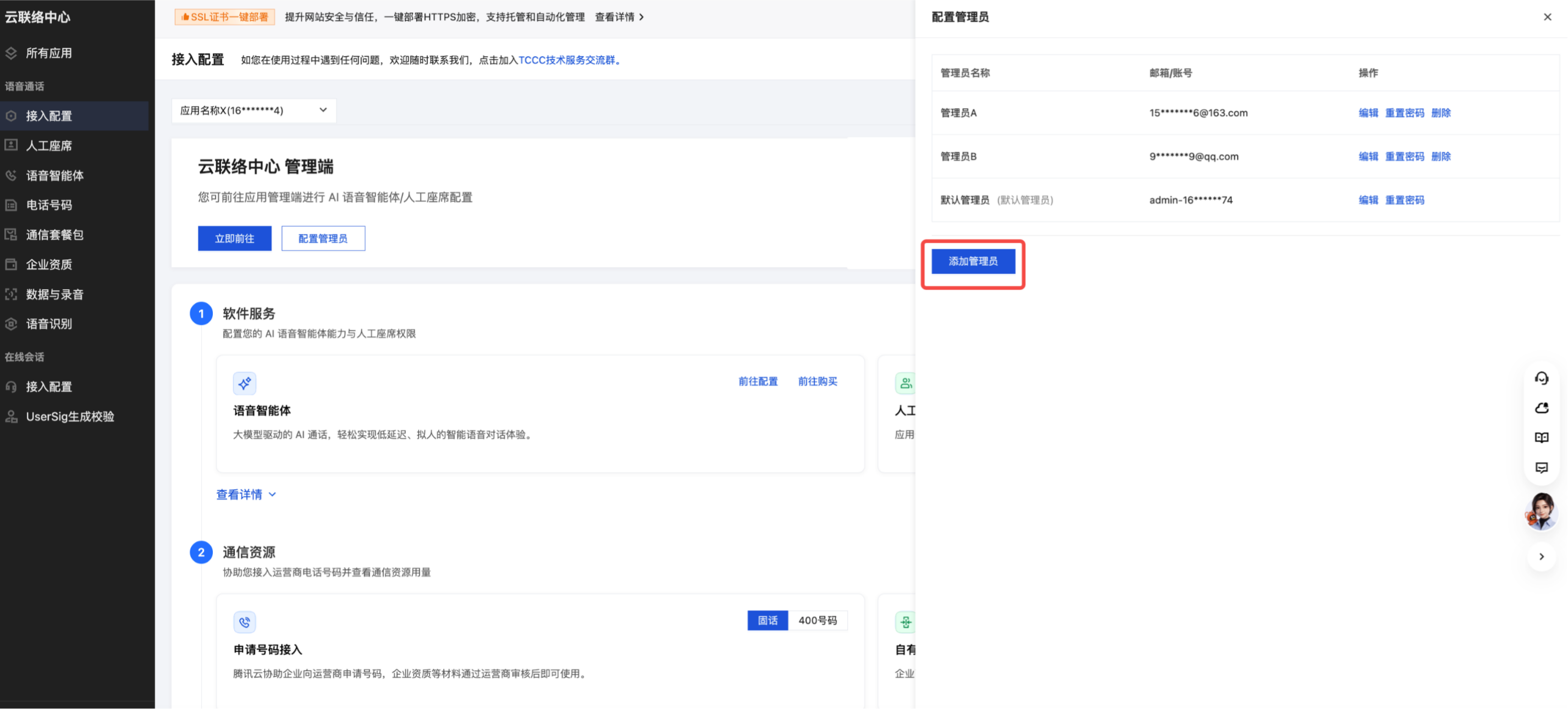Open the 应用名称X application dropdown
Screen dimensions: 1568x709
click(x=254, y=110)
